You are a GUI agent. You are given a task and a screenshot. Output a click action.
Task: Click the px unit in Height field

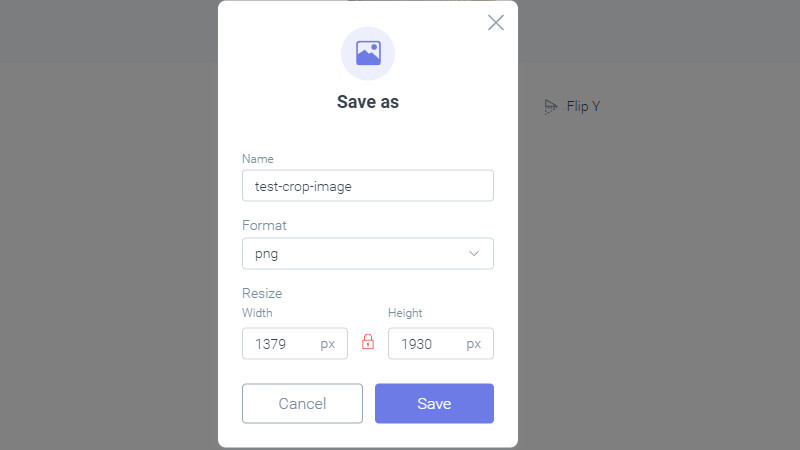(473, 344)
